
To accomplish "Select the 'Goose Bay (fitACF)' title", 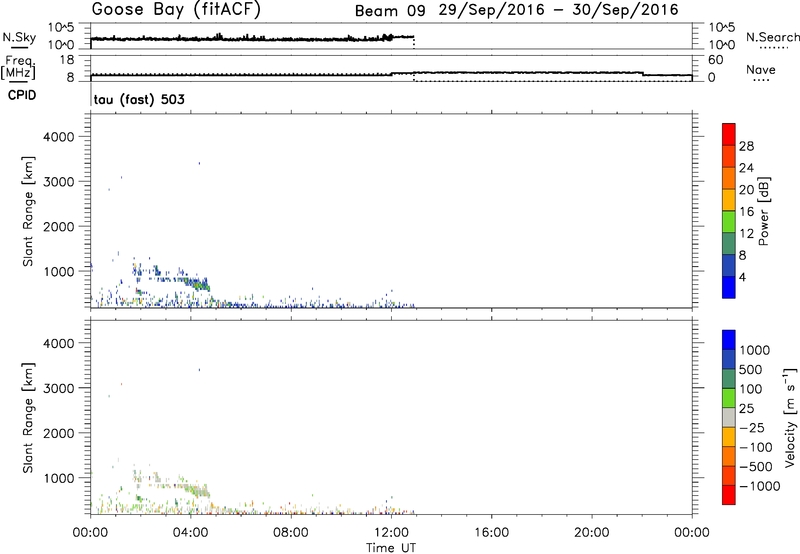I will click(x=176, y=9).
